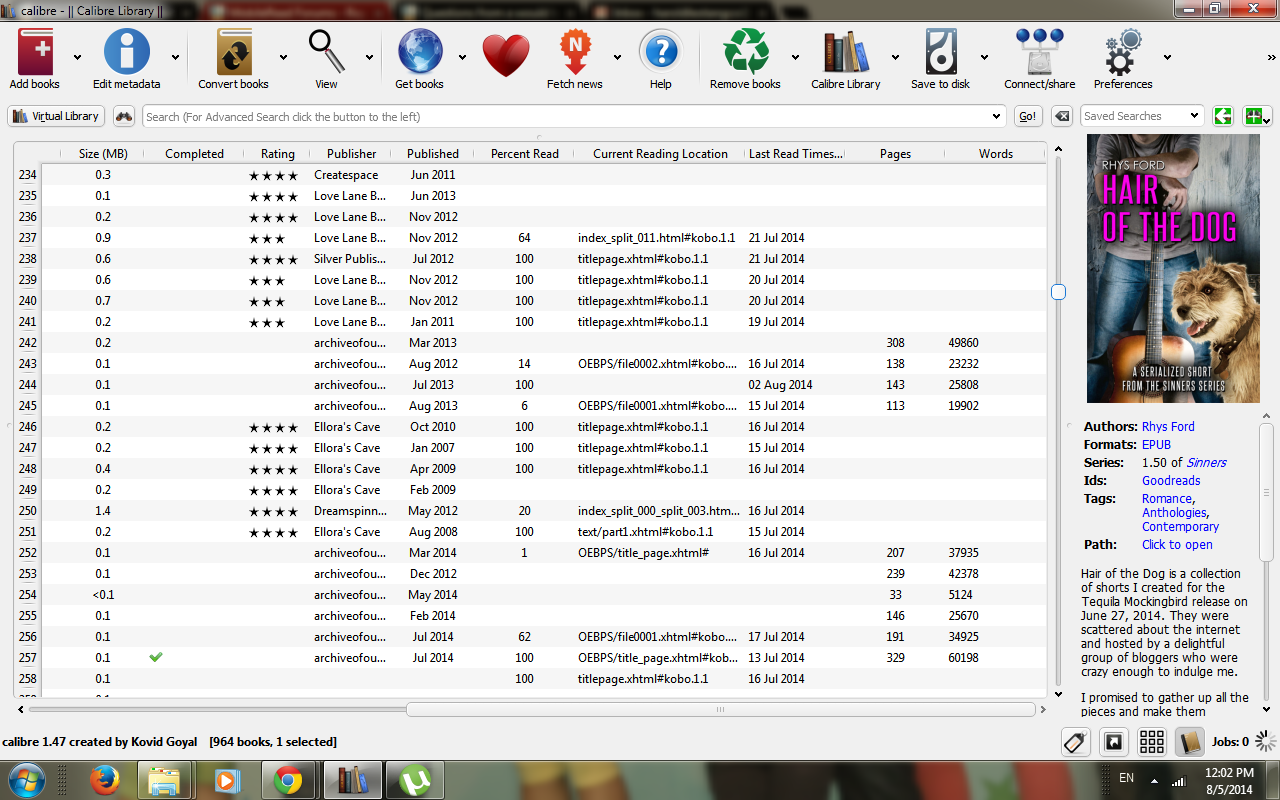Expand the Edit metadata dropdown arrow
The image size is (1280, 800).
tap(176, 57)
